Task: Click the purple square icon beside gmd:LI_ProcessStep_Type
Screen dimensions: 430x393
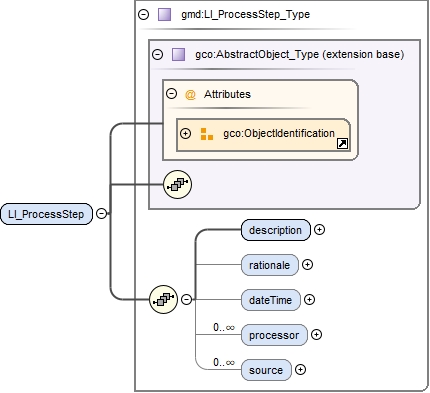Action: (164, 15)
